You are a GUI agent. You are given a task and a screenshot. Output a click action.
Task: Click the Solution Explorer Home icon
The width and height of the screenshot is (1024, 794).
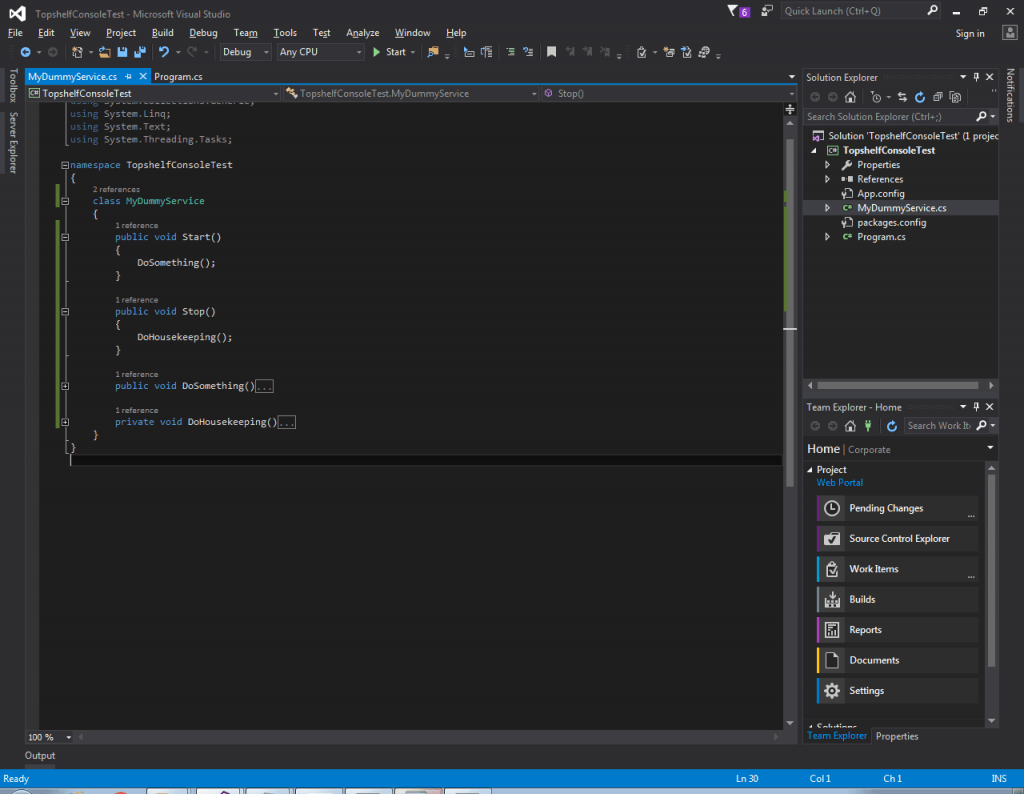coord(850,97)
